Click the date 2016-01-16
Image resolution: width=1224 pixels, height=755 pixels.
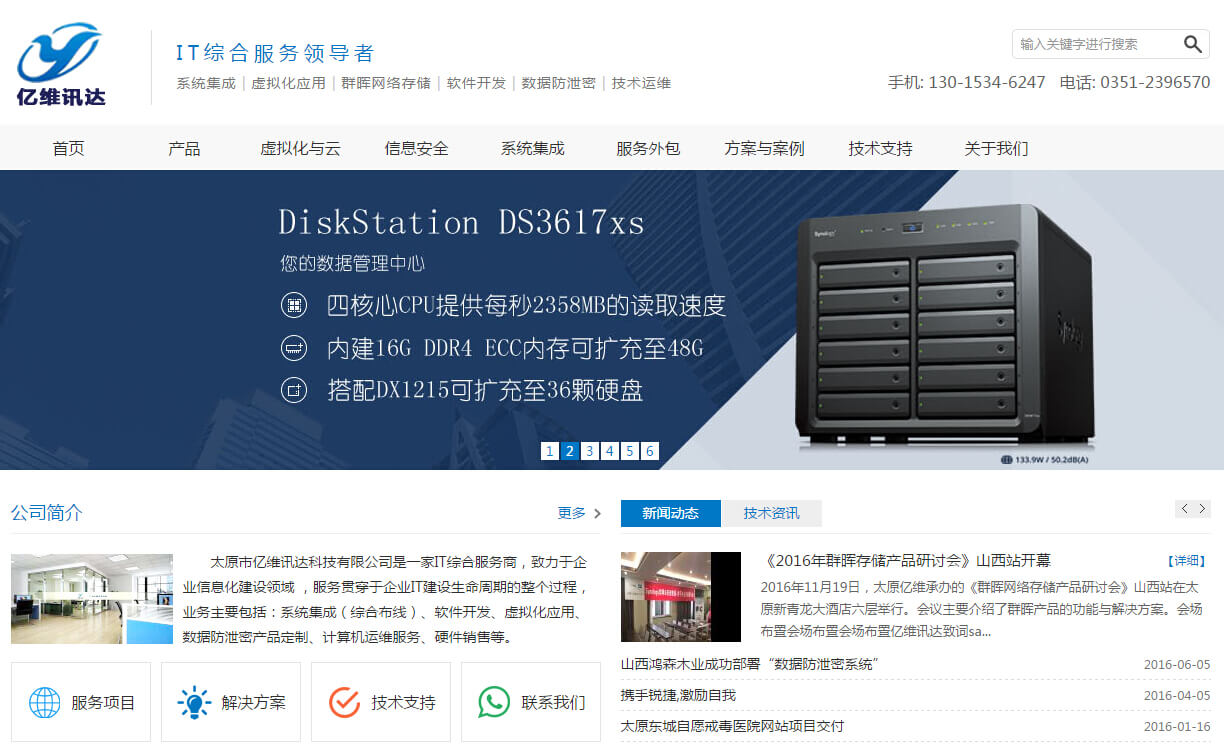click(x=1177, y=727)
